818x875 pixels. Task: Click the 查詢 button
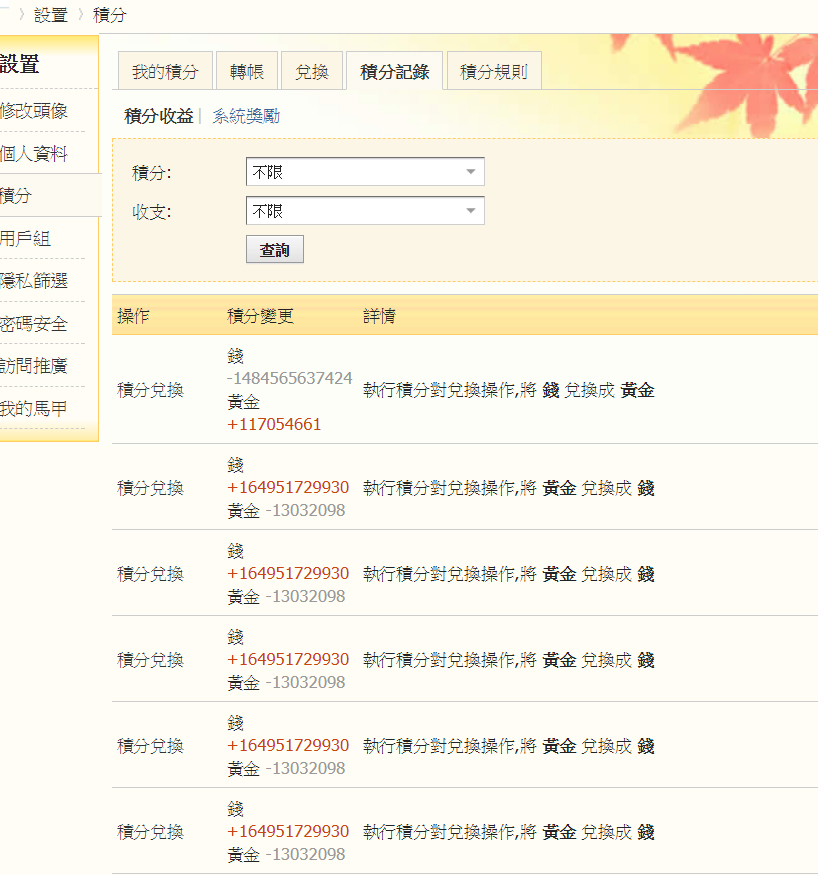[274, 250]
